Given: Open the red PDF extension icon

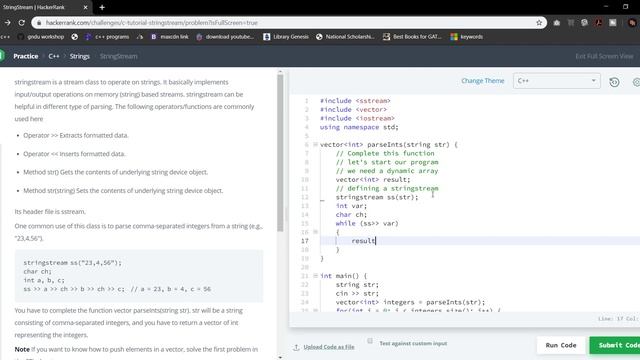Looking at the screenshot, I should (599, 23).
